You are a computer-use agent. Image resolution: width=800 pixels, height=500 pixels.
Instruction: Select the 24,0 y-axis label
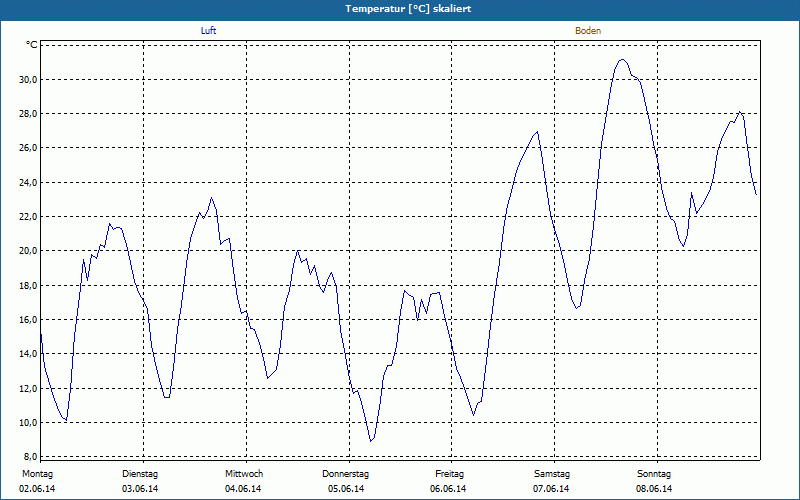pyautogui.click(x=28, y=182)
